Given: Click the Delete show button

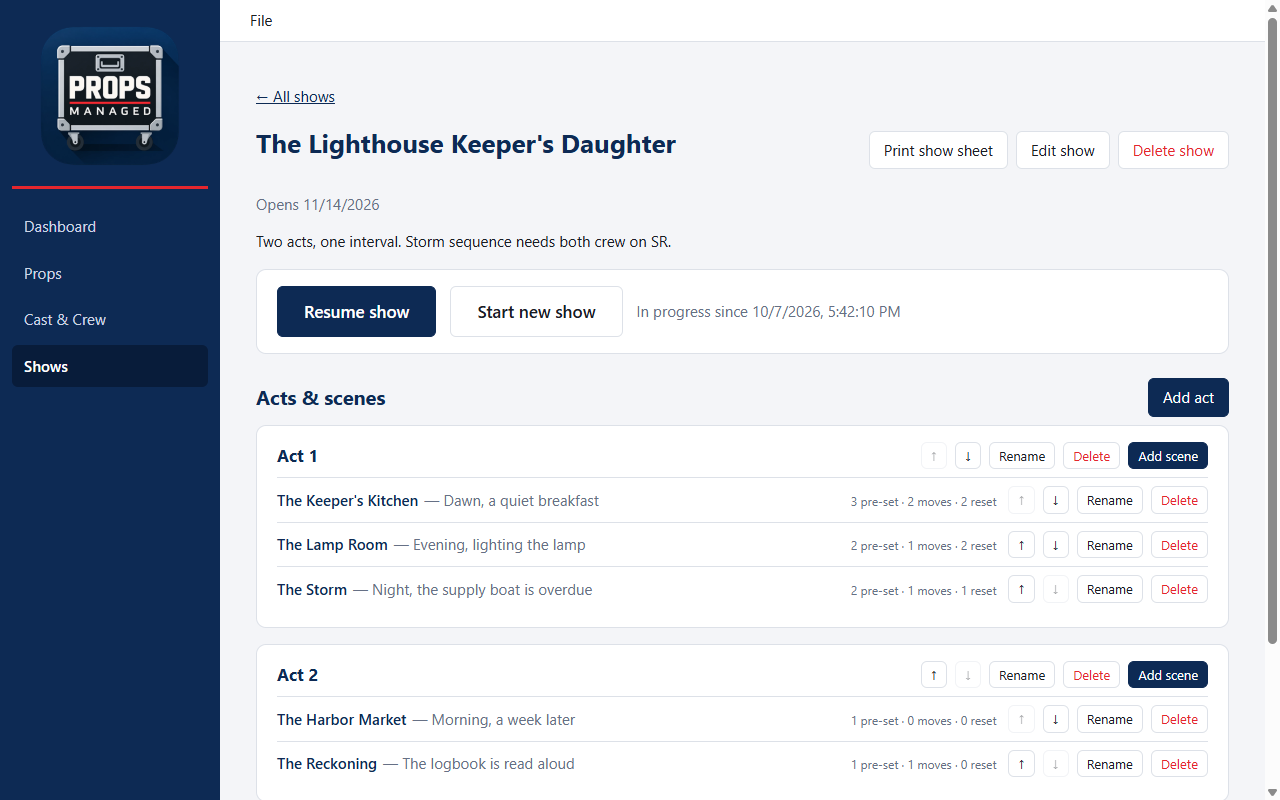Looking at the screenshot, I should [x=1173, y=150].
